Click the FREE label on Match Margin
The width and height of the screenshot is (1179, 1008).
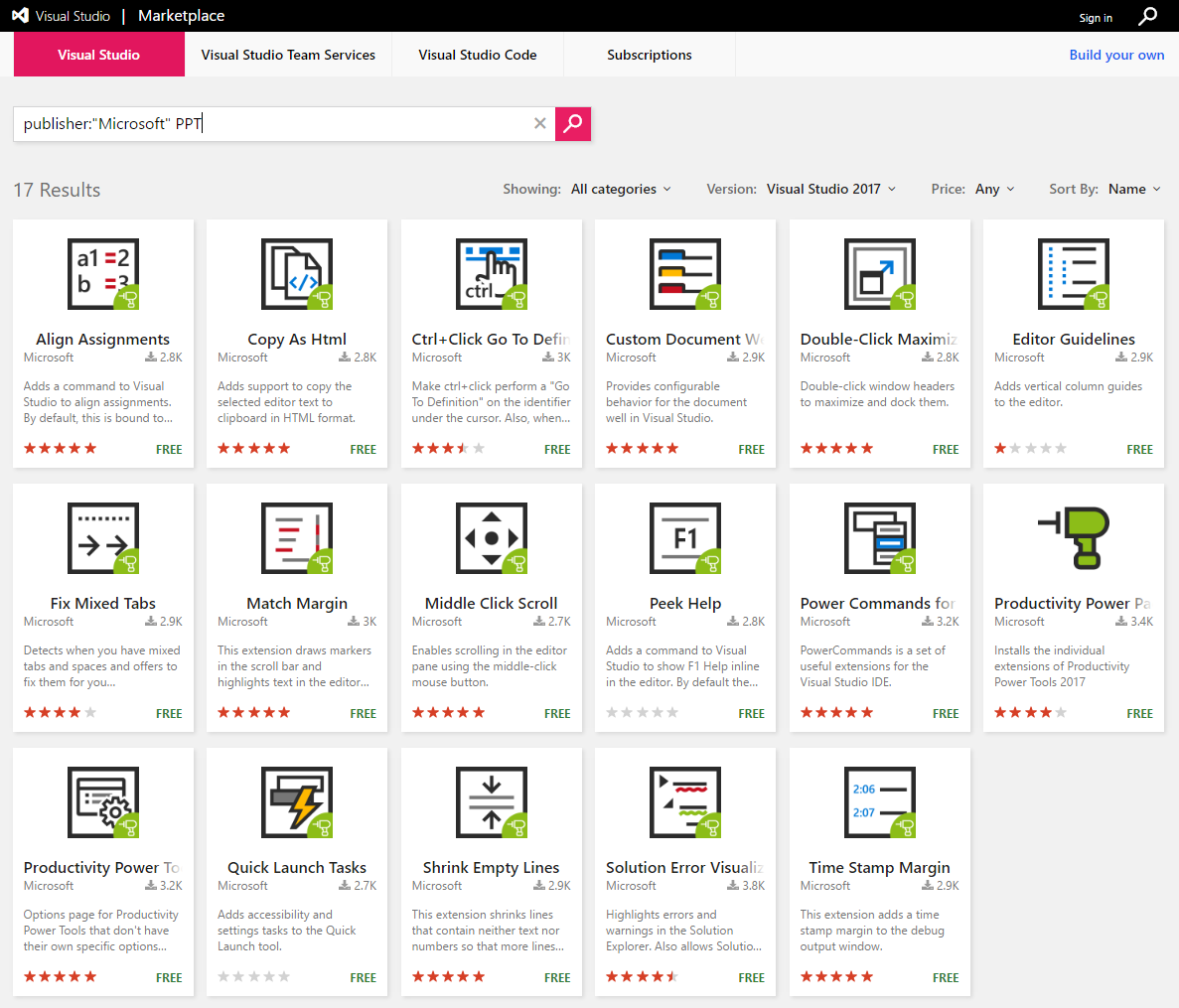coord(364,713)
